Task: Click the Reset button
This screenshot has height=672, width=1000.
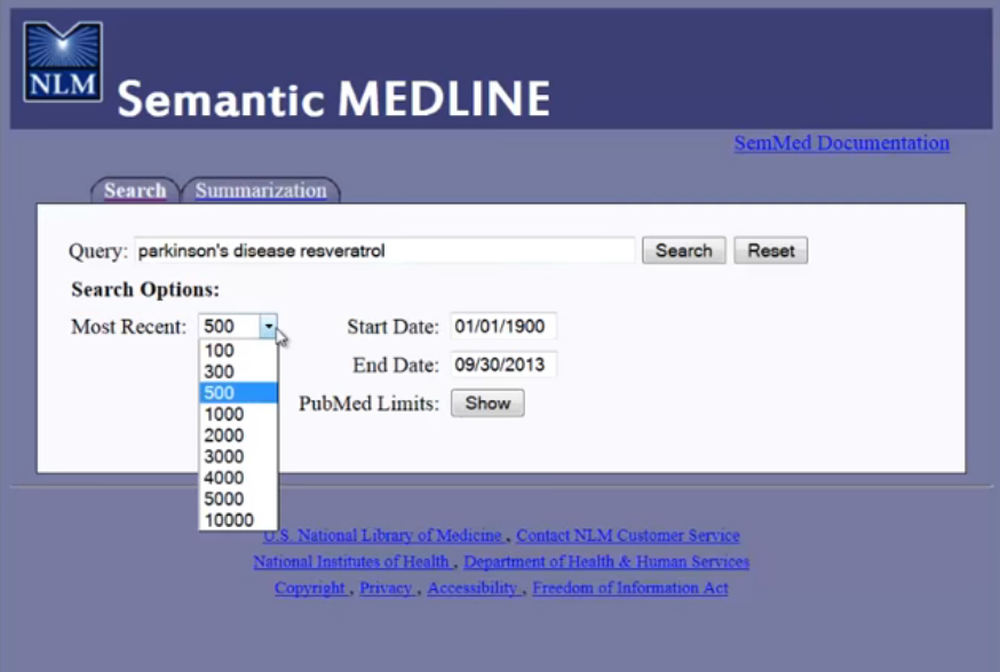Action: pyautogui.click(x=770, y=251)
